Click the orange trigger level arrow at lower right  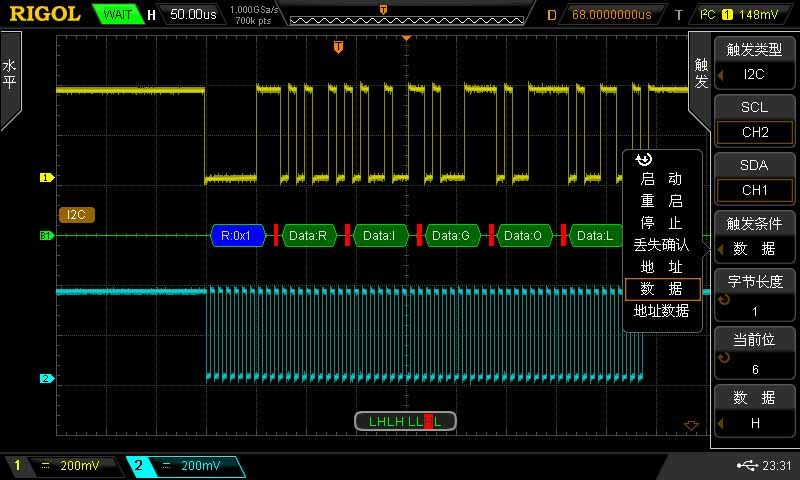tap(690, 426)
